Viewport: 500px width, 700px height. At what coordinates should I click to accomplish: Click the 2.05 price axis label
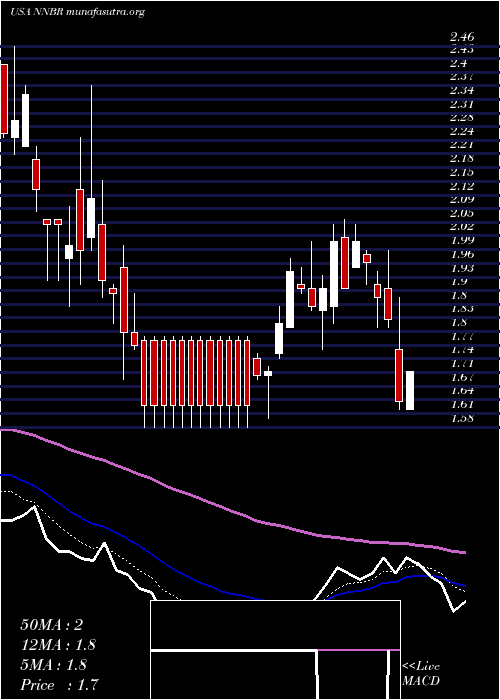(462, 213)
